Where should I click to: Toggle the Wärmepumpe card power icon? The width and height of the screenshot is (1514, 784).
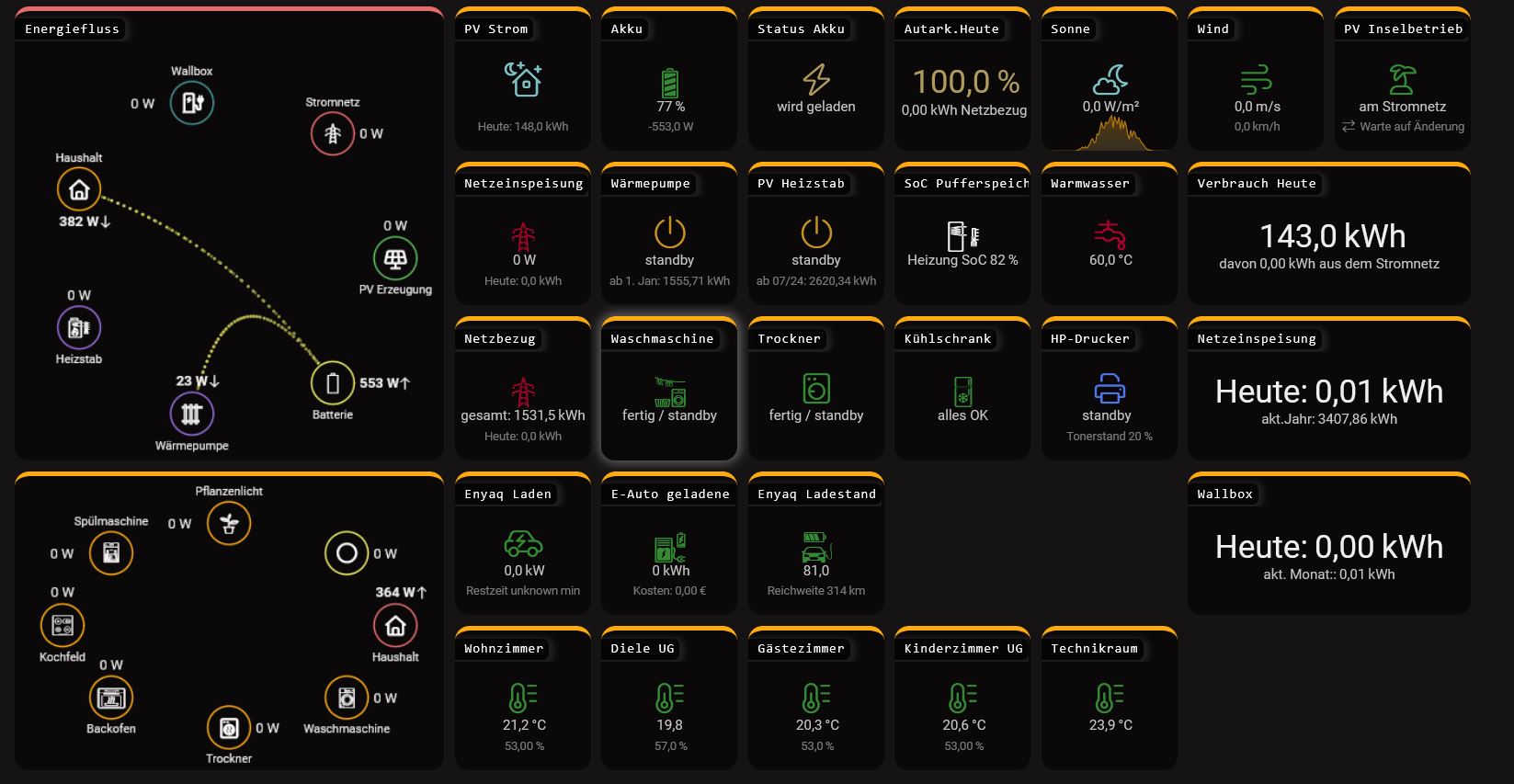pyautogui.click(x=669, y=233)
